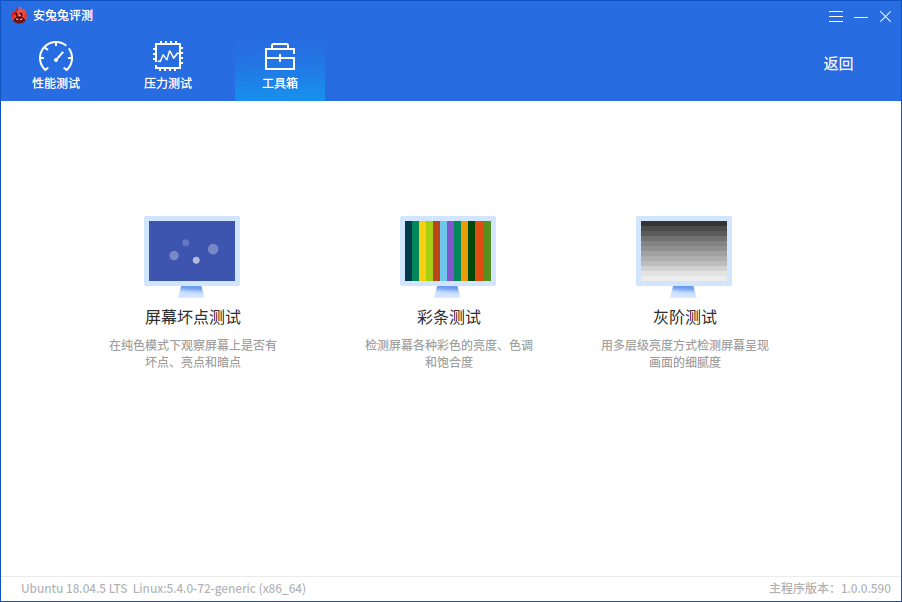The width and height of the screenshot is (902, 602).
Task: Click the 返回 back button
Action: point(838,64)
